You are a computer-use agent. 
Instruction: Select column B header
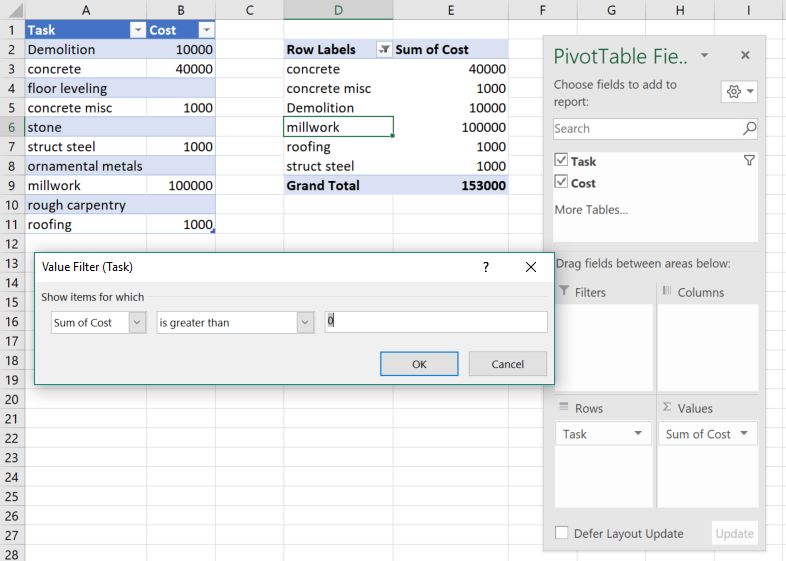pyautogui.click(x=181, y=10)
